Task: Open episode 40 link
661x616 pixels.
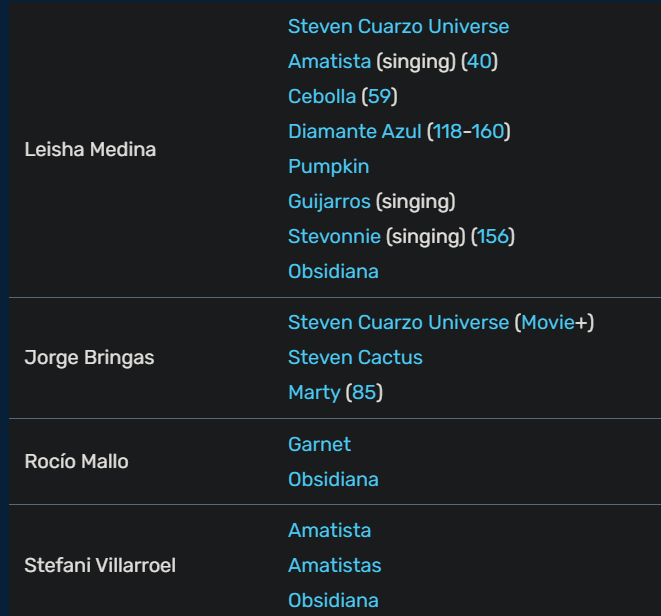Action: 479,62
